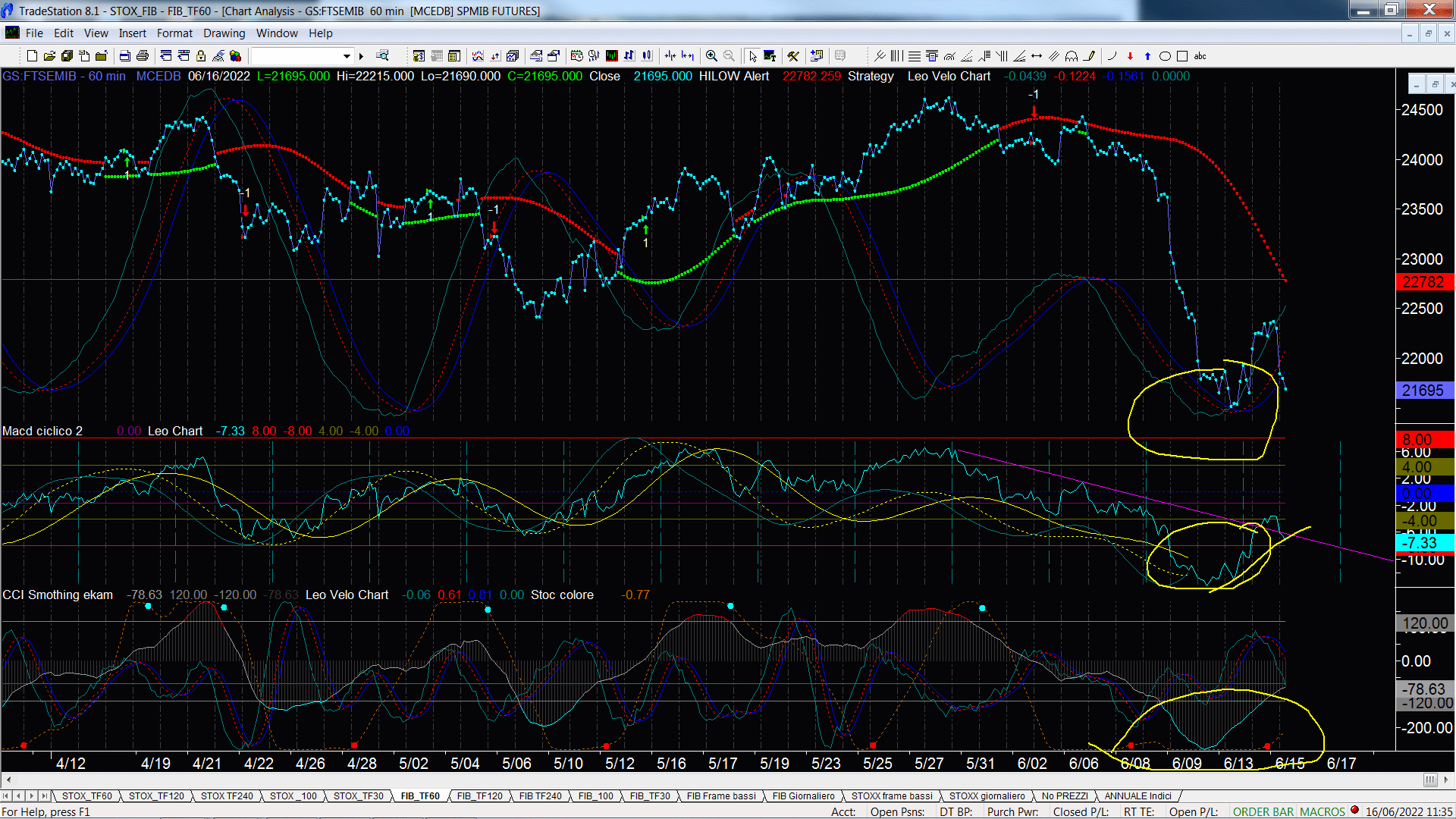
Task: Click the colored cubes toolbar icon
Action: 235,56
